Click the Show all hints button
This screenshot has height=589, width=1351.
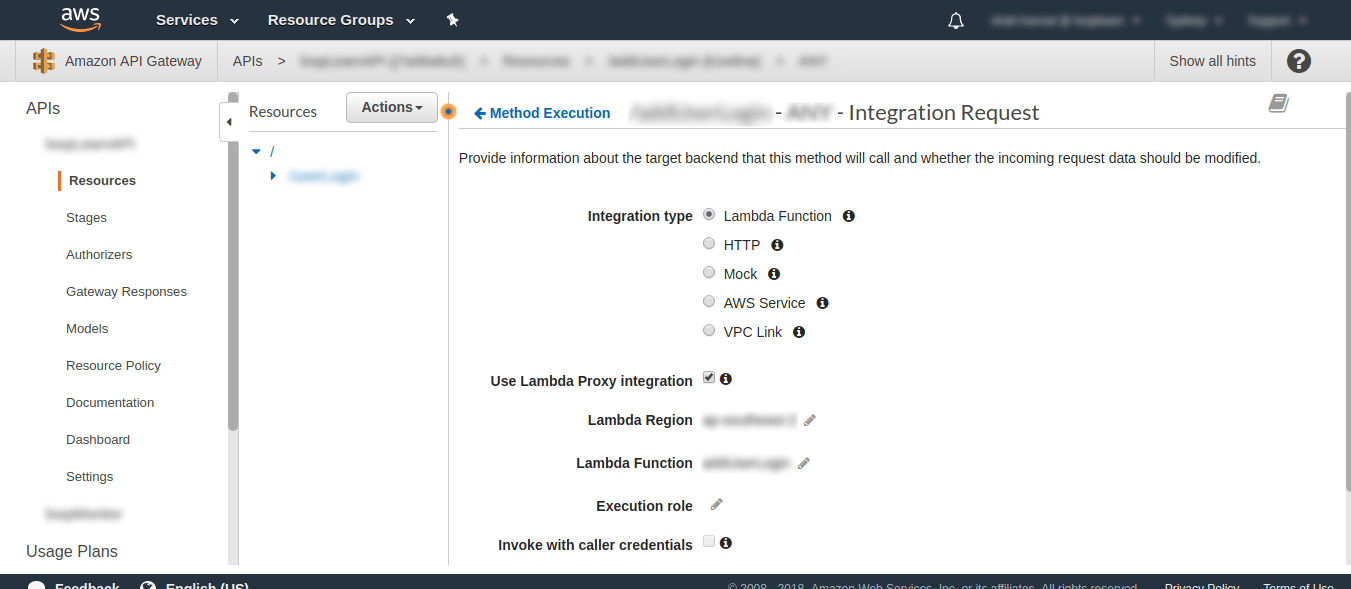coord(1212,60)
